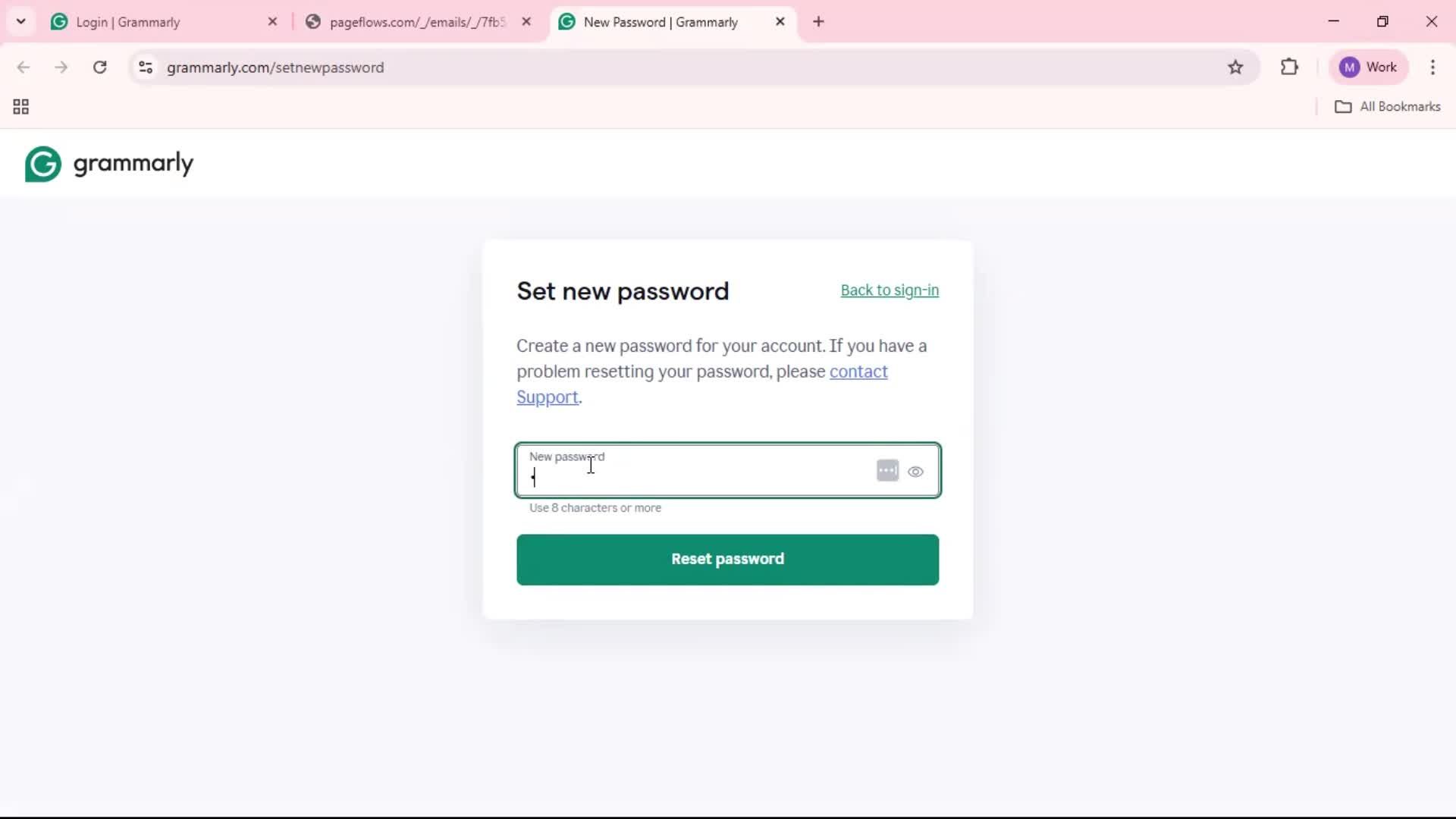Focus the New password input field
The height and width of the screenshot is (819, 1456).
point(698,478)
